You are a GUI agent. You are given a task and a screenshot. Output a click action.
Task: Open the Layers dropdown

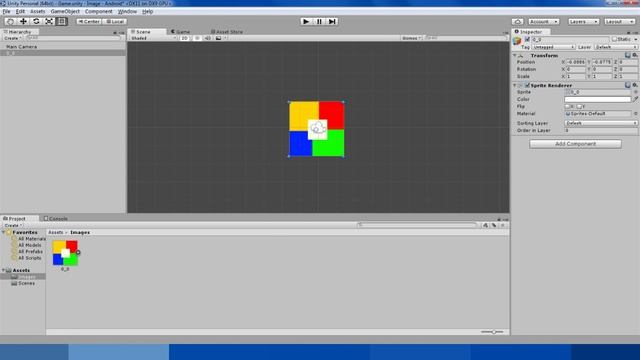(583, 21)
